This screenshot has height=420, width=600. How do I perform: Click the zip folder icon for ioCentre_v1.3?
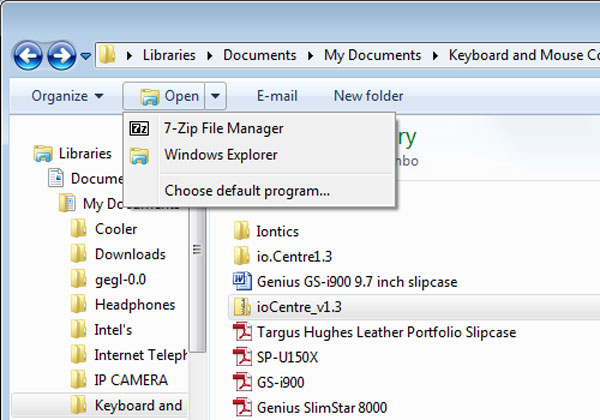point(241,306)
